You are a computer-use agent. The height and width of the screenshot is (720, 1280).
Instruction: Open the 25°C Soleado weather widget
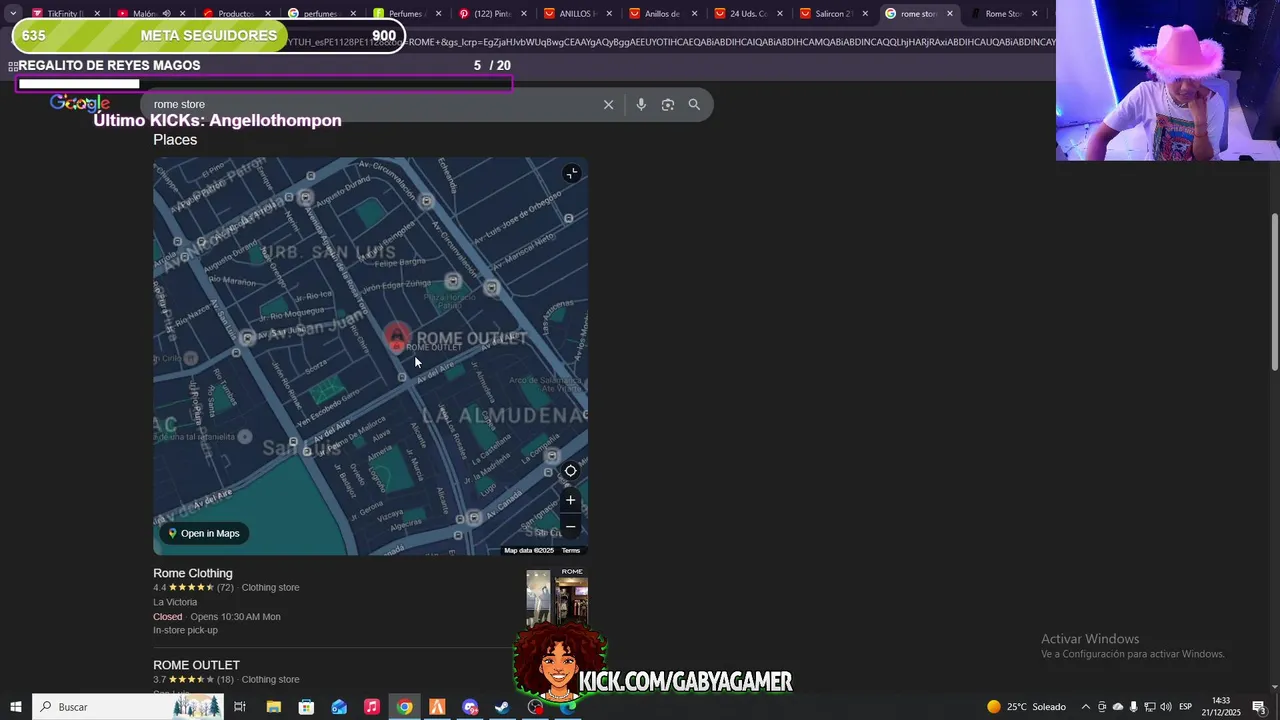[1026, 707]
